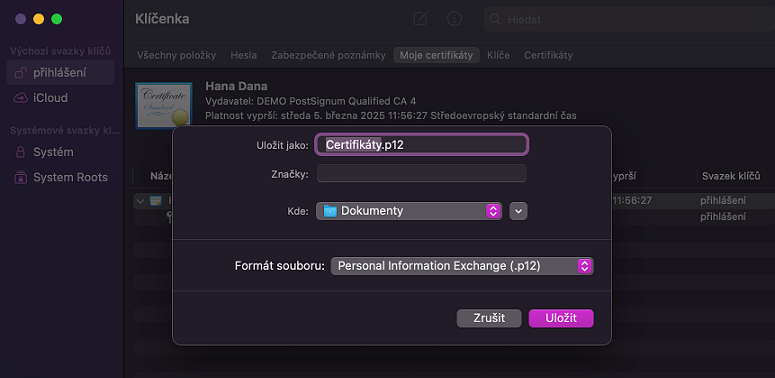Open the Zabezpečené poznámky tab

328,55
